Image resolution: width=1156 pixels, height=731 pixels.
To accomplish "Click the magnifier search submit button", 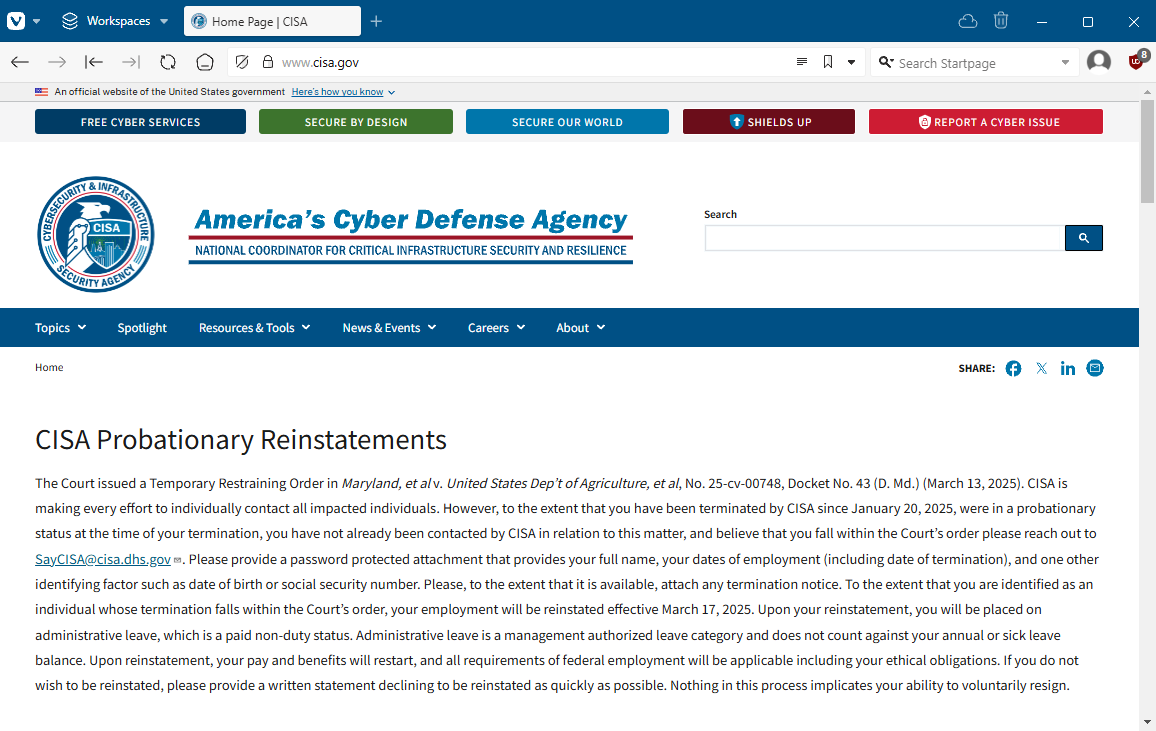I will pos(1084,238).
